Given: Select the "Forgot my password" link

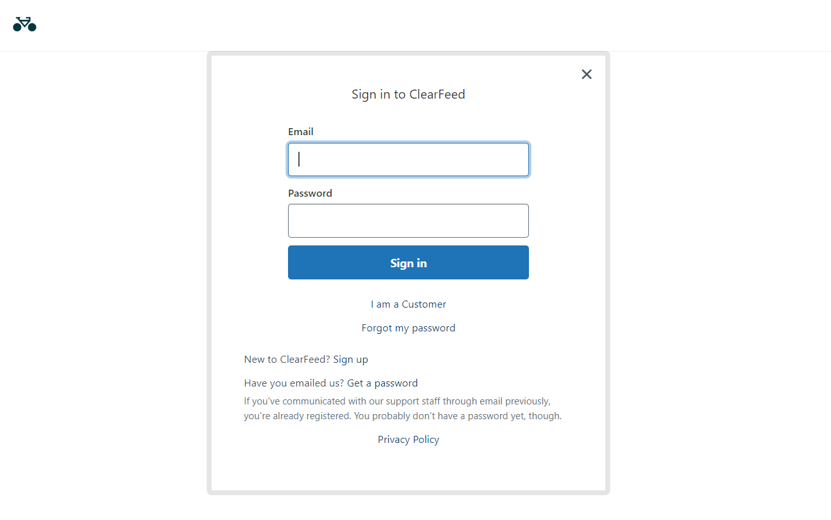Looking at the screenshot, I should click(x=408, y=328).
